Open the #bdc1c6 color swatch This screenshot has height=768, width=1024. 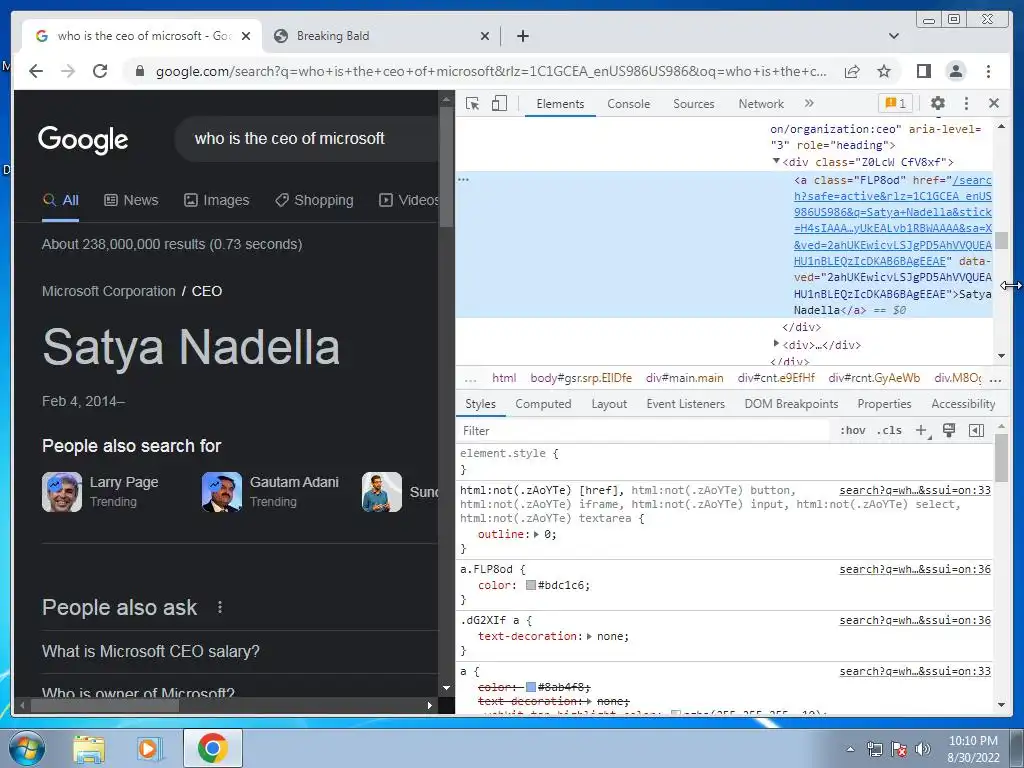tap(531, 585)
